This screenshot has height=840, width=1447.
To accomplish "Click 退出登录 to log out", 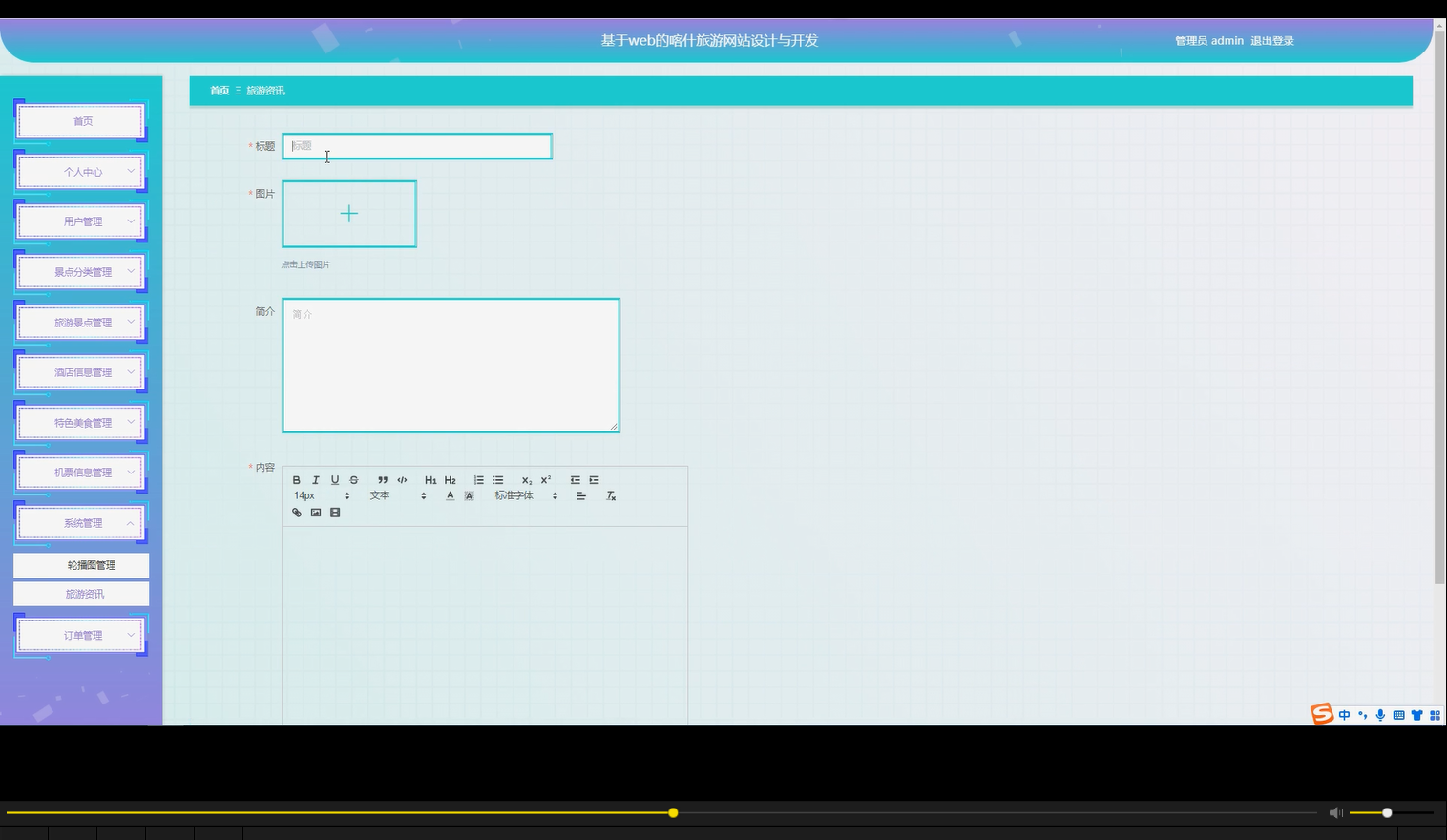I will point(1272,41).
